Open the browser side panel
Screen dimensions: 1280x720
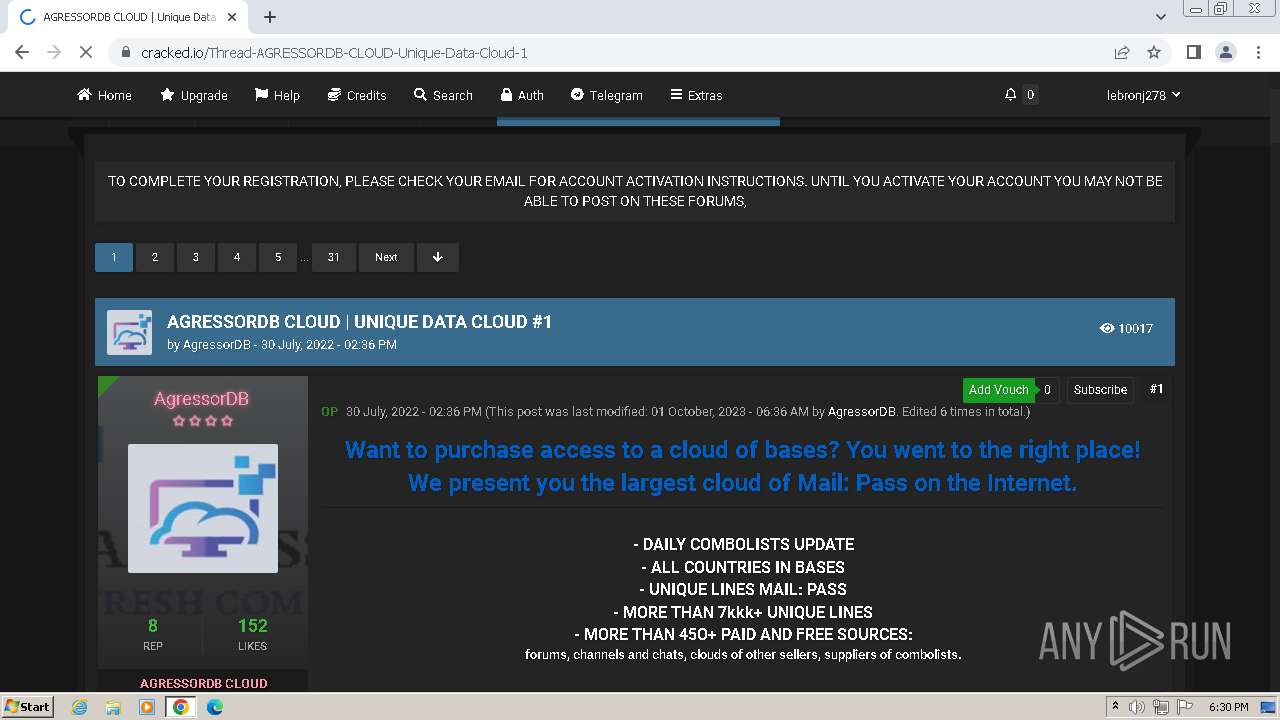1193,52
